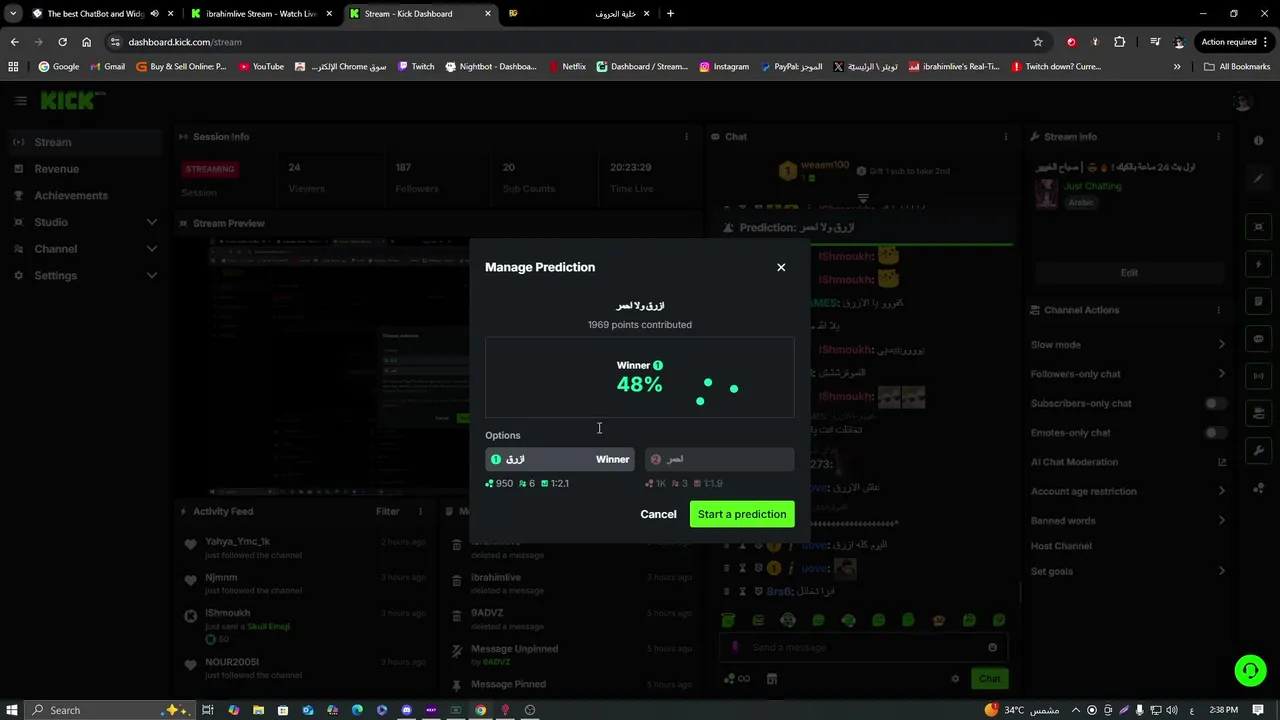Click lightning bolt icon in right toolbar

click(1258, 264)
